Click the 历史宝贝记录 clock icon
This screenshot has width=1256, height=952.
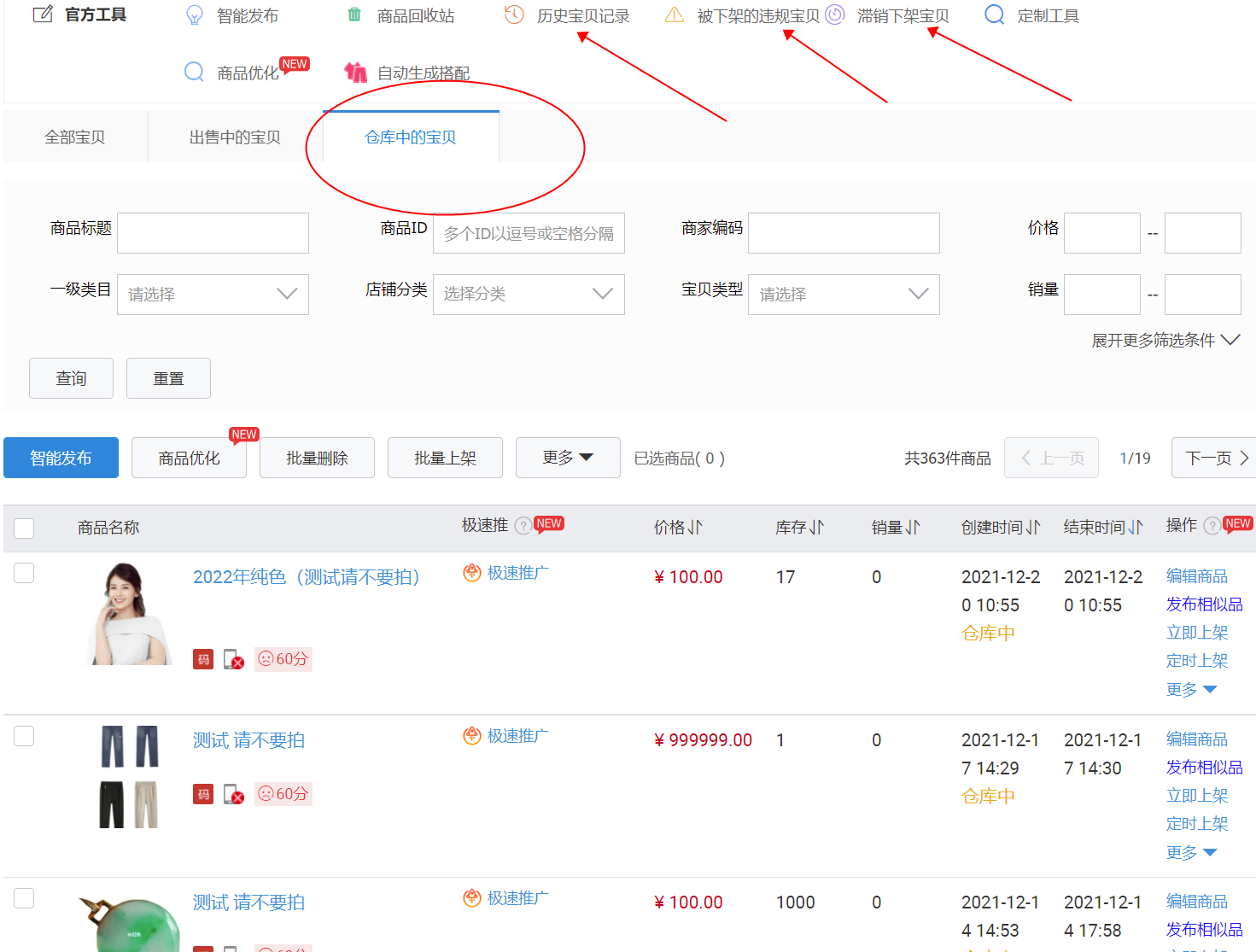click(514, 15)
